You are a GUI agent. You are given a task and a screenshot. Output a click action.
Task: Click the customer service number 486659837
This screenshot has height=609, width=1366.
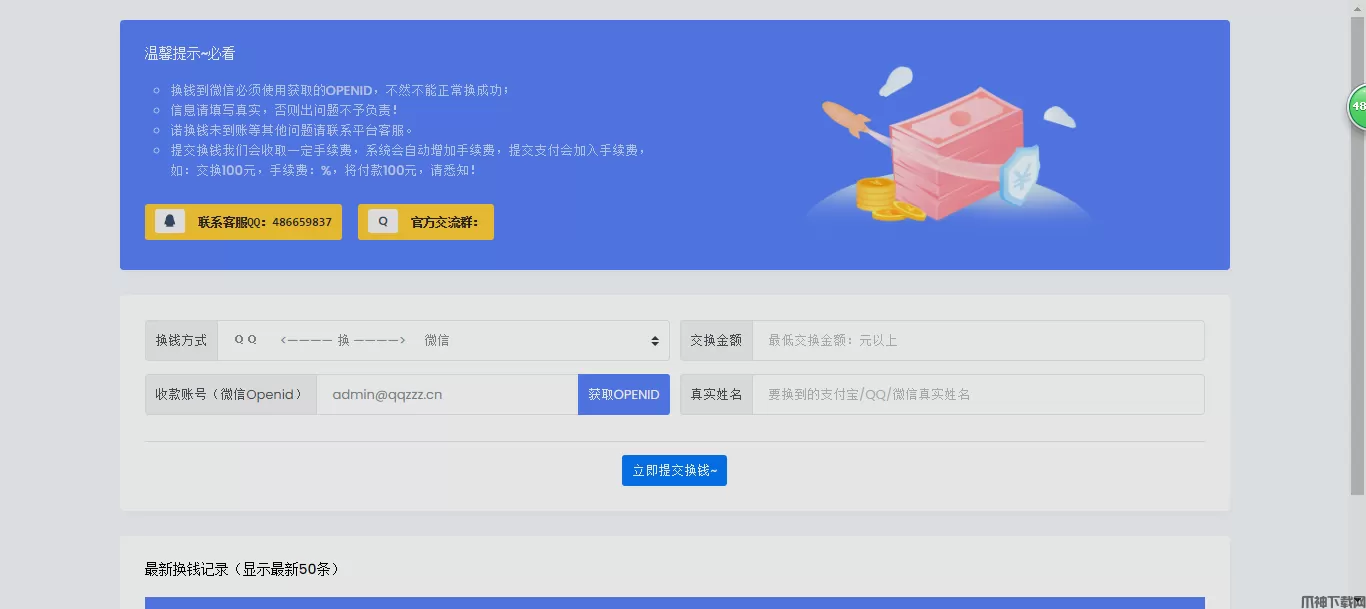(x=301, y=222)
